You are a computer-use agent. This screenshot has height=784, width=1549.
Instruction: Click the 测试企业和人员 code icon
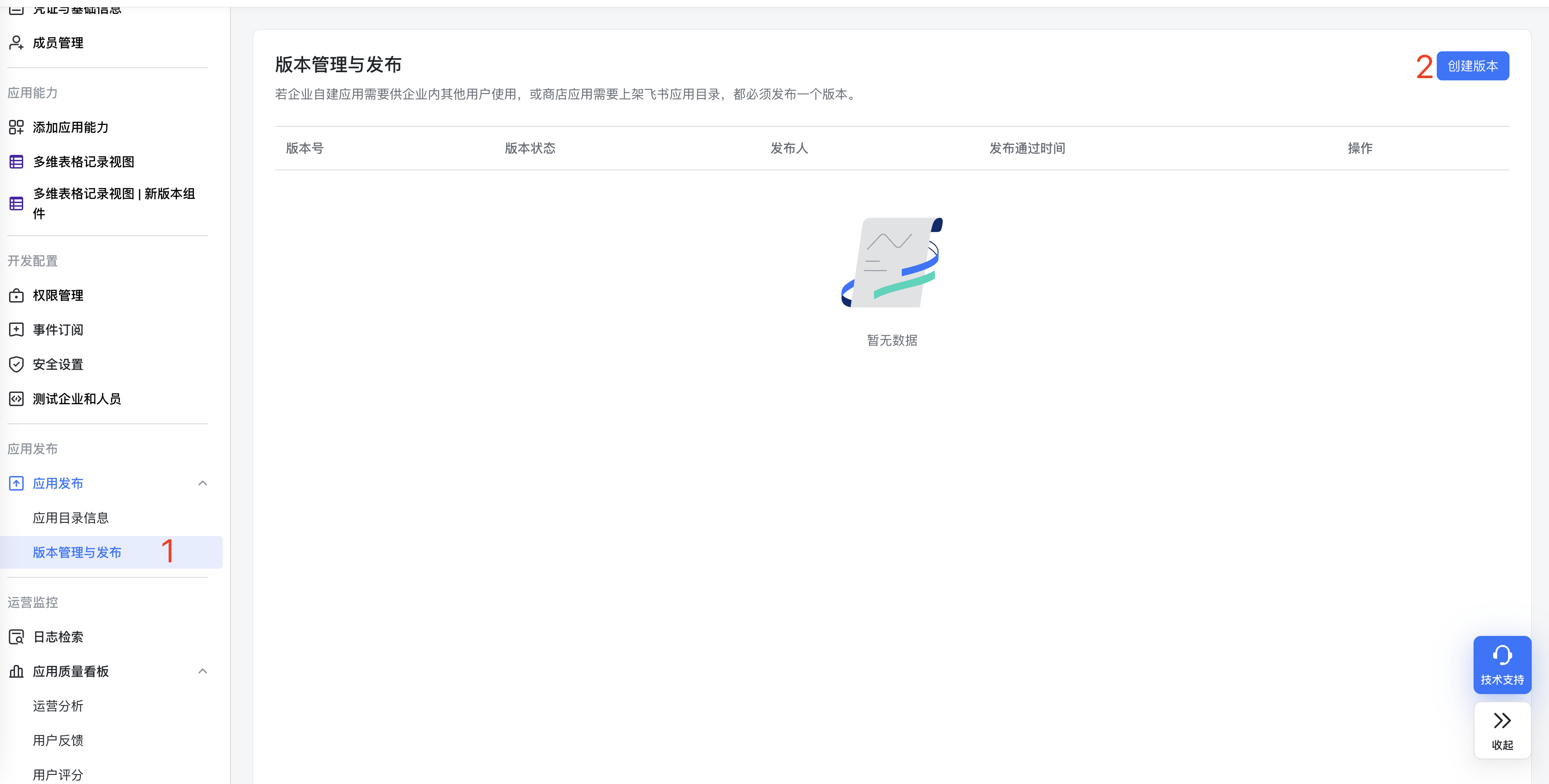[15, 398]
